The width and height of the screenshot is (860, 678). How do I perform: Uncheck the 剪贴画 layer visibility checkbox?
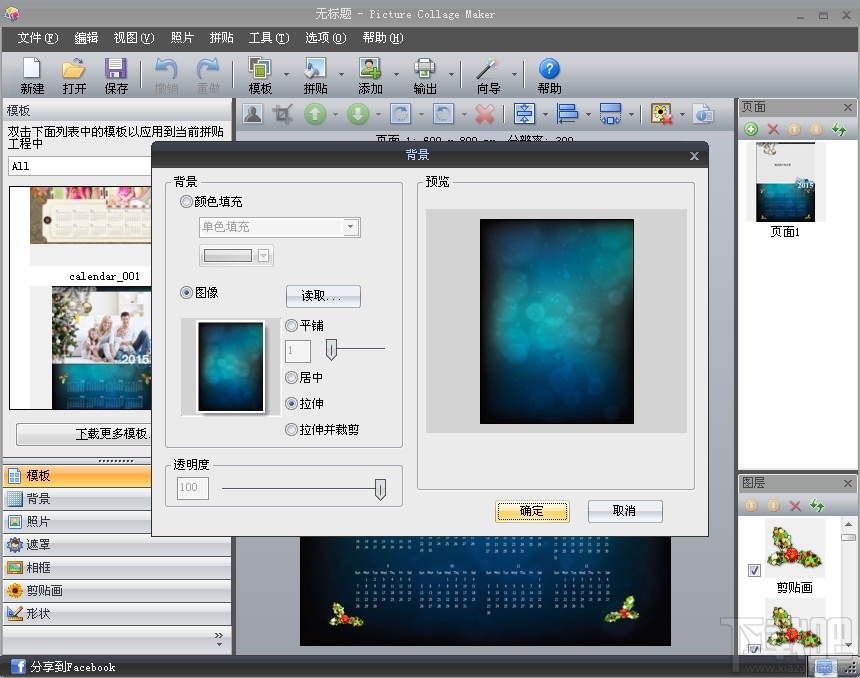[x=753, y=570]
